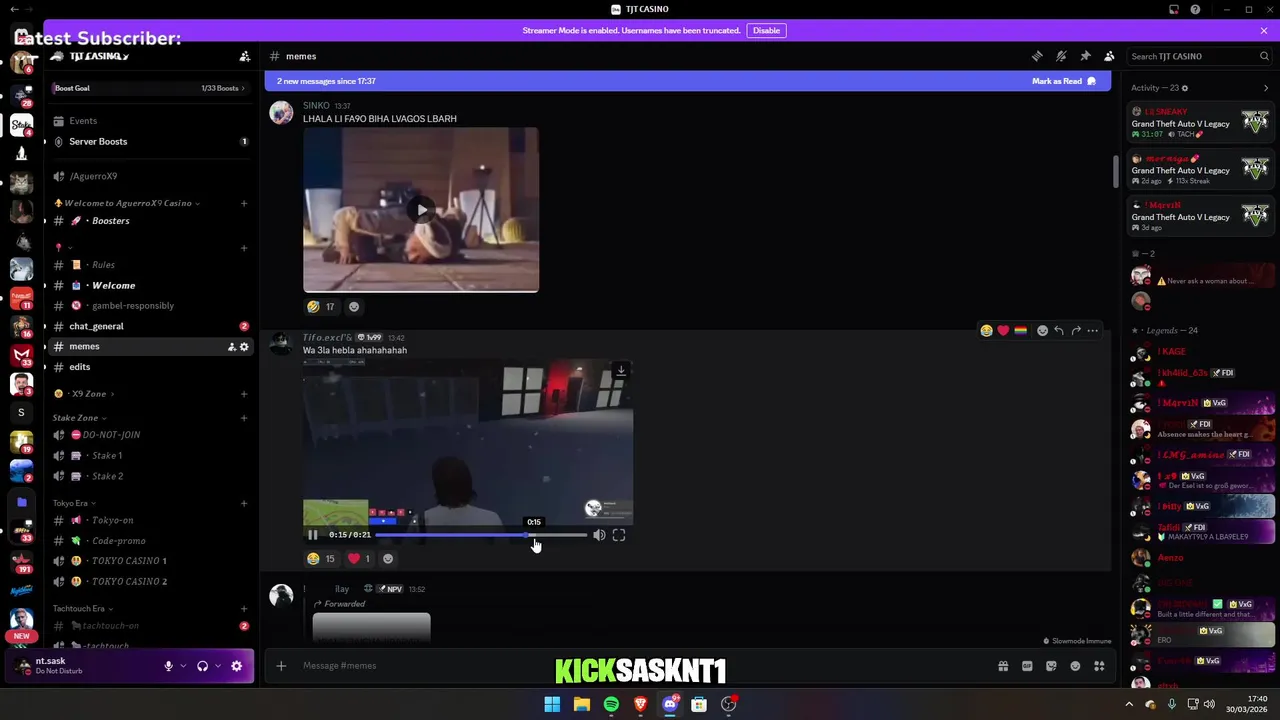The width and height of the screenshot is (1280, 720).
Task: Play SINKO's video thumbnail
Action: 421,210
